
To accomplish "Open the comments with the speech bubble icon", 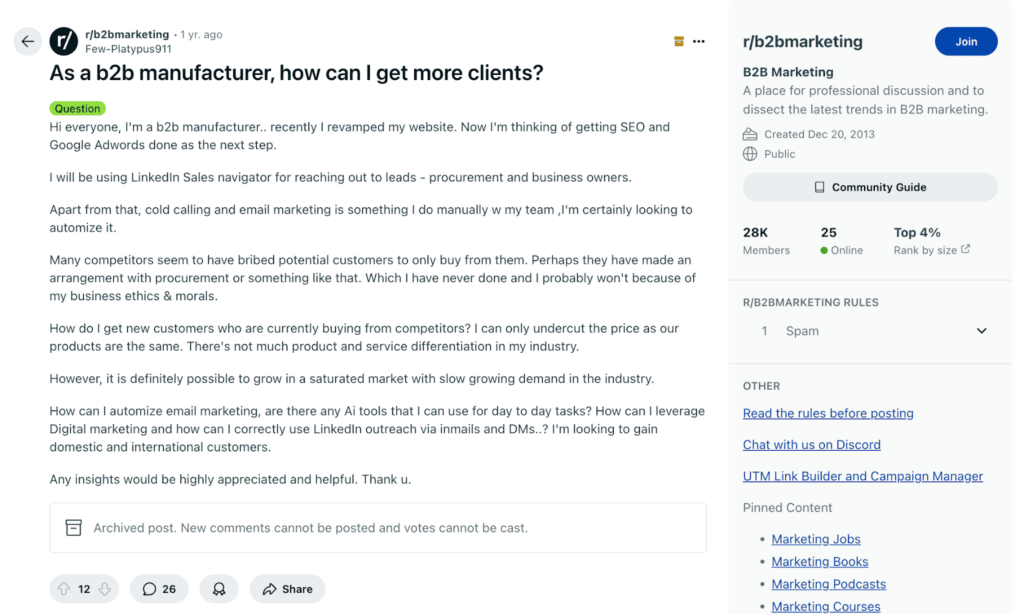I will tap(159, 589).
